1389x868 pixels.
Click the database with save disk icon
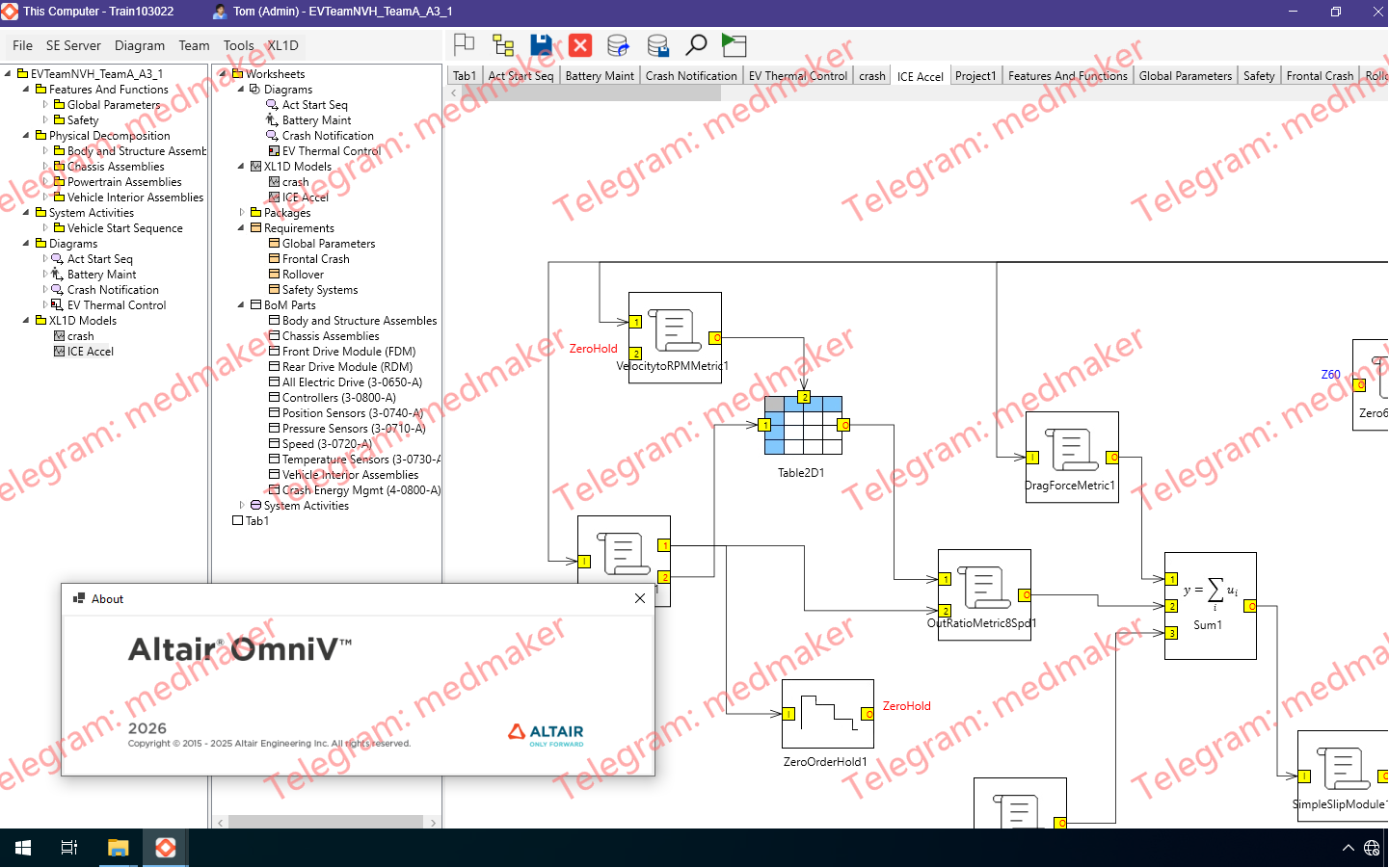point(657,45)
